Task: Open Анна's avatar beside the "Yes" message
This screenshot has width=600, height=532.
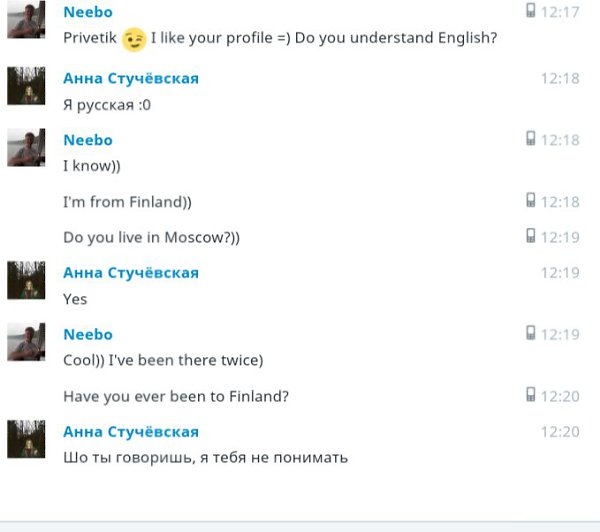Action: [25, 280]
